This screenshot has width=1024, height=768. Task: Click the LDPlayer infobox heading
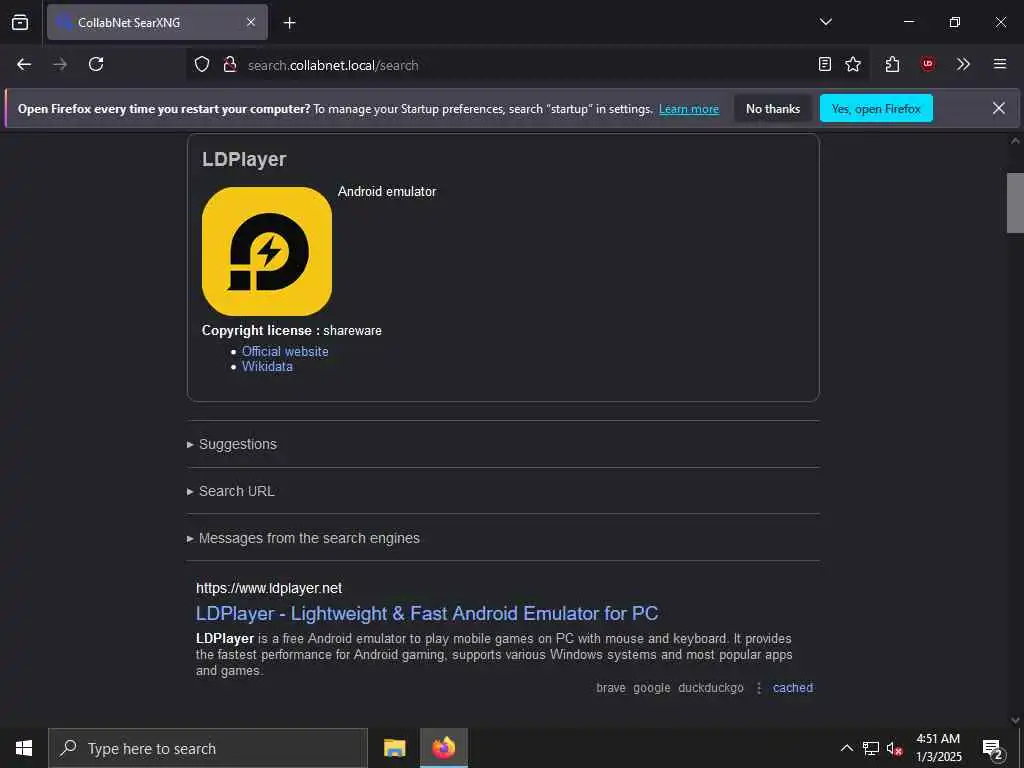coord(244,159)
